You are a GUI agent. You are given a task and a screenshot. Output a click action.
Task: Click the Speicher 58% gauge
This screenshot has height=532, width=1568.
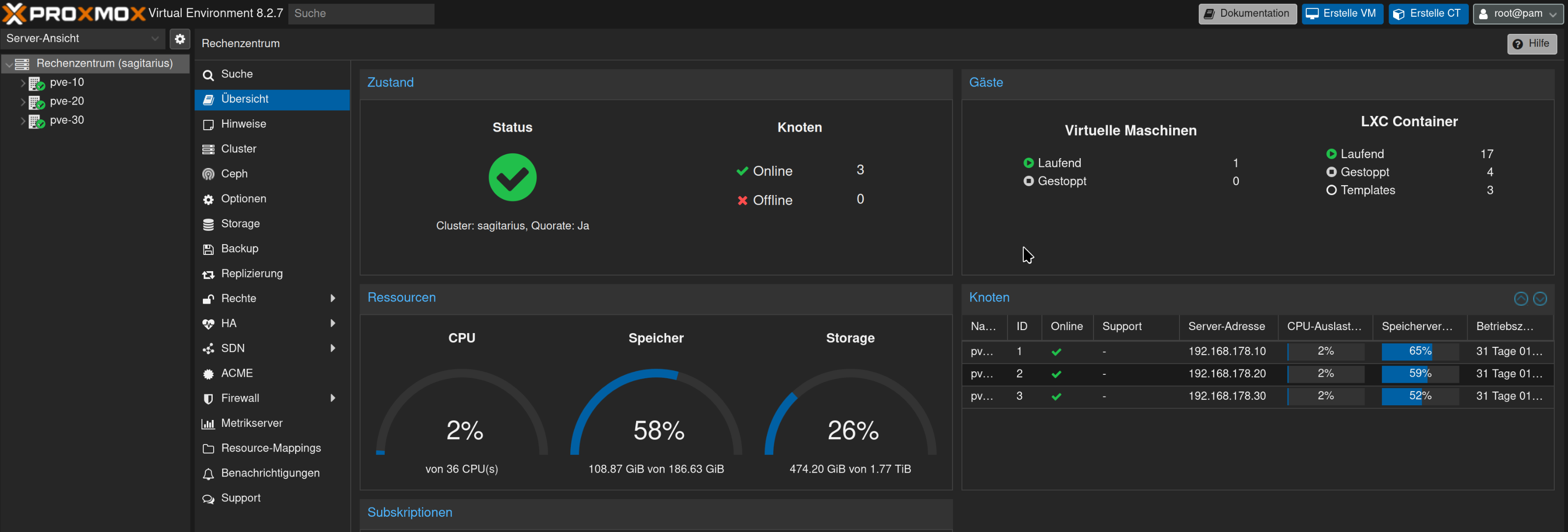click(x=656, y=412)
